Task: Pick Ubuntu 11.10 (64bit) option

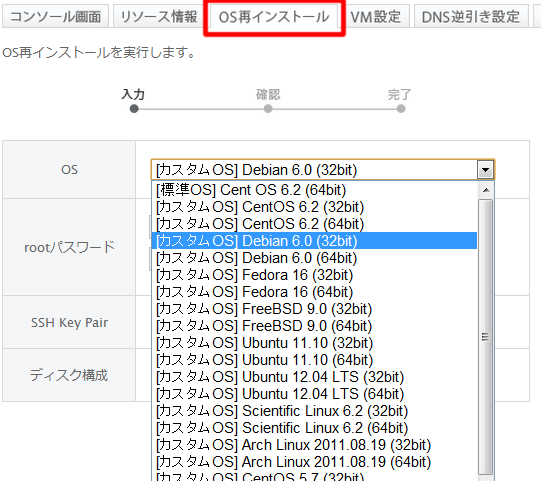Action: pyautogui.click(x=314, y=360)
